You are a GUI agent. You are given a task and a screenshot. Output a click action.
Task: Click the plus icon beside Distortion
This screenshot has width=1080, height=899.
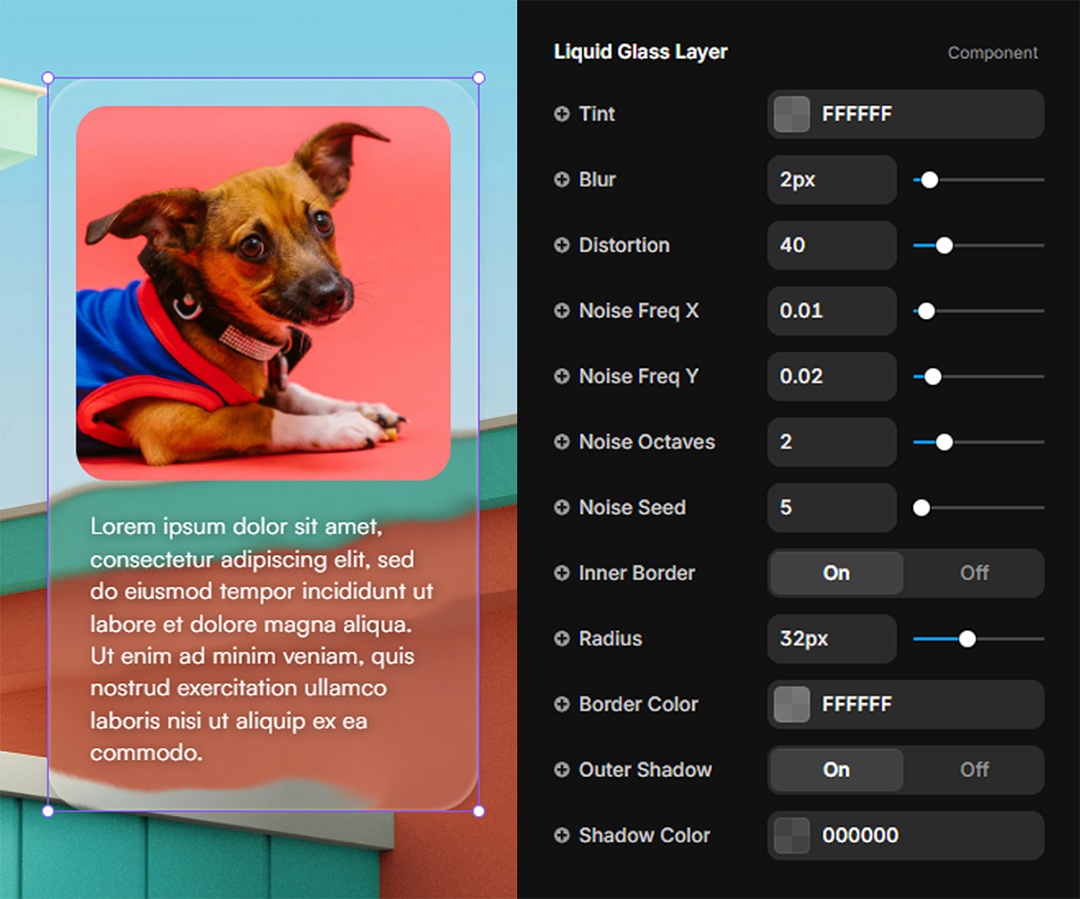click(x=562, y=245)
